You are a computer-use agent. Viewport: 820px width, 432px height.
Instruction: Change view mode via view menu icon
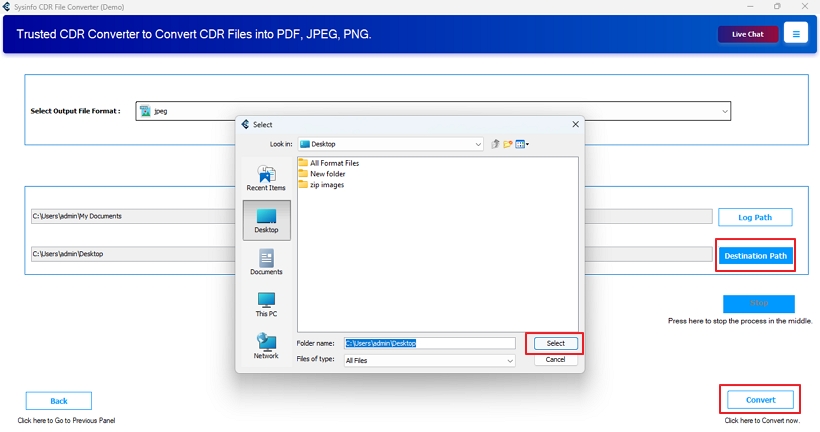pos(521,144)
